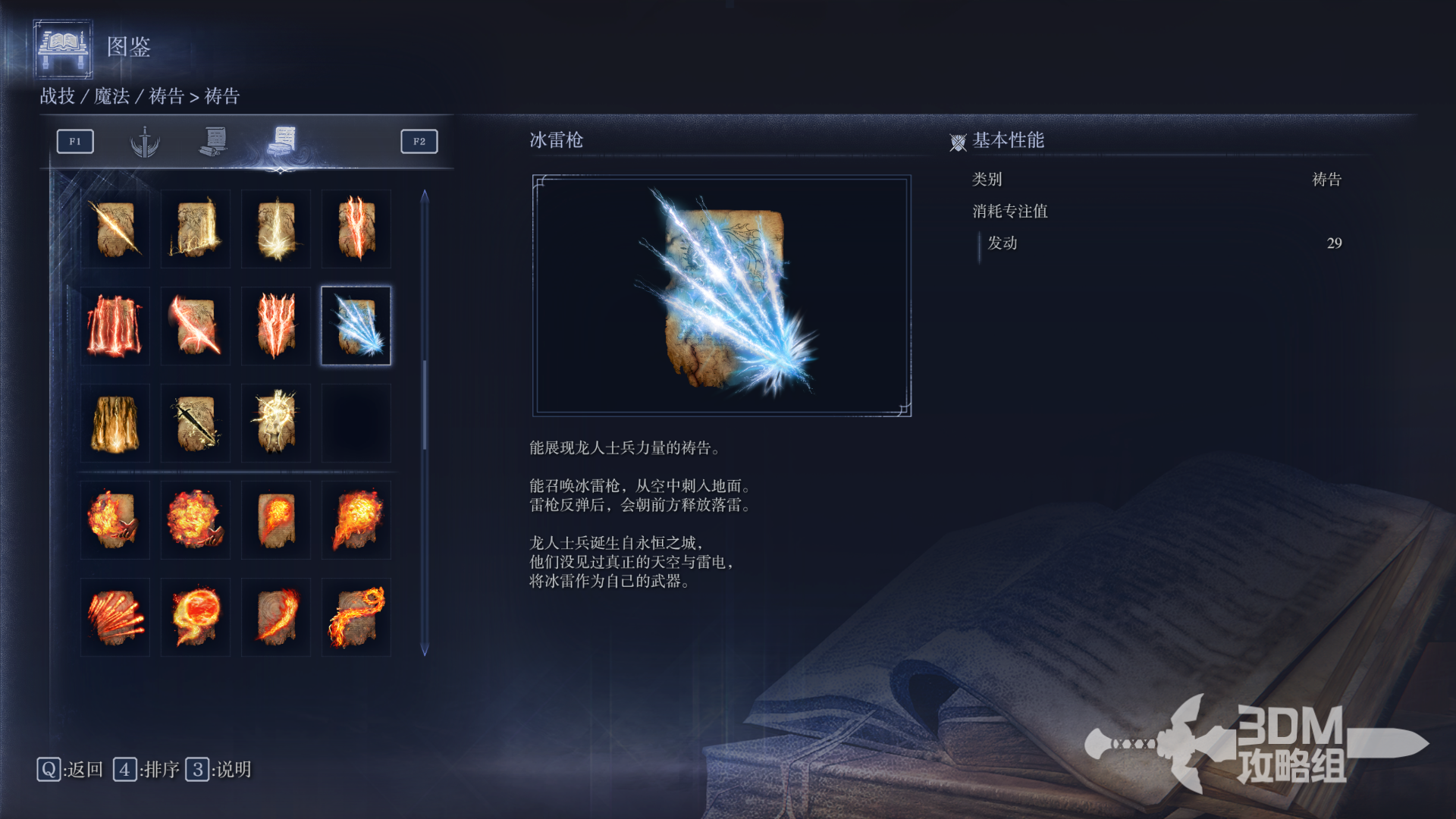Choose the fire serpent spiral incantation icon
This screenshot has width=1456, height=819.
click(x=356, y=617)
